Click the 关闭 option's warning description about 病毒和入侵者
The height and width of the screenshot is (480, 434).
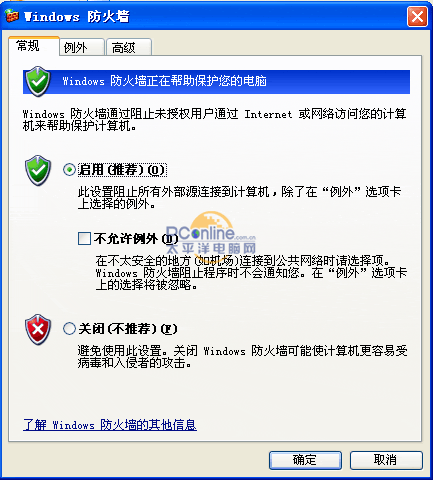242,357
